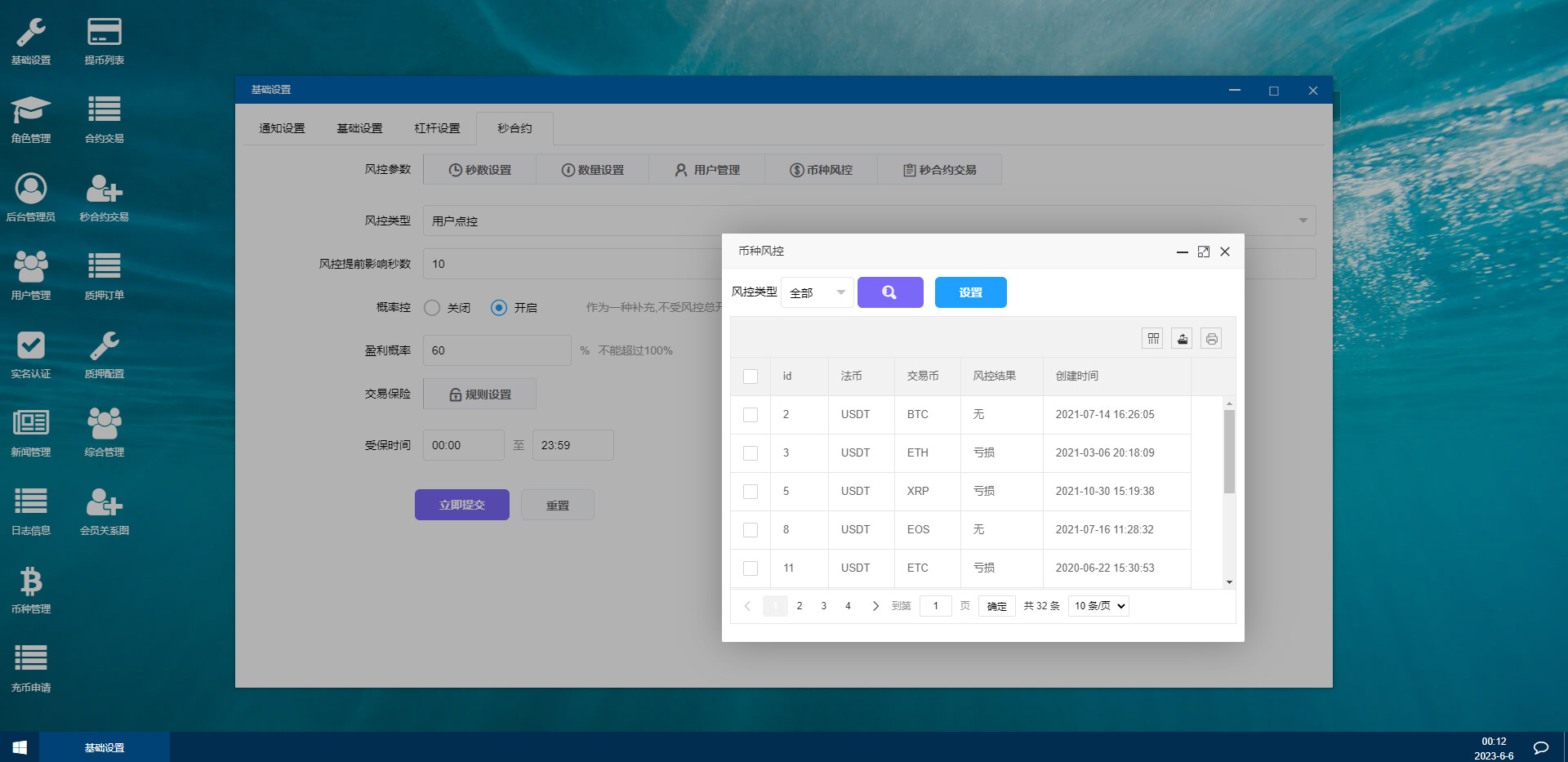Image resolution: width=1568 pixels, height=762 pixels.
Task: Expand the 风控类型 全部 dropdown
Action: 817,292
